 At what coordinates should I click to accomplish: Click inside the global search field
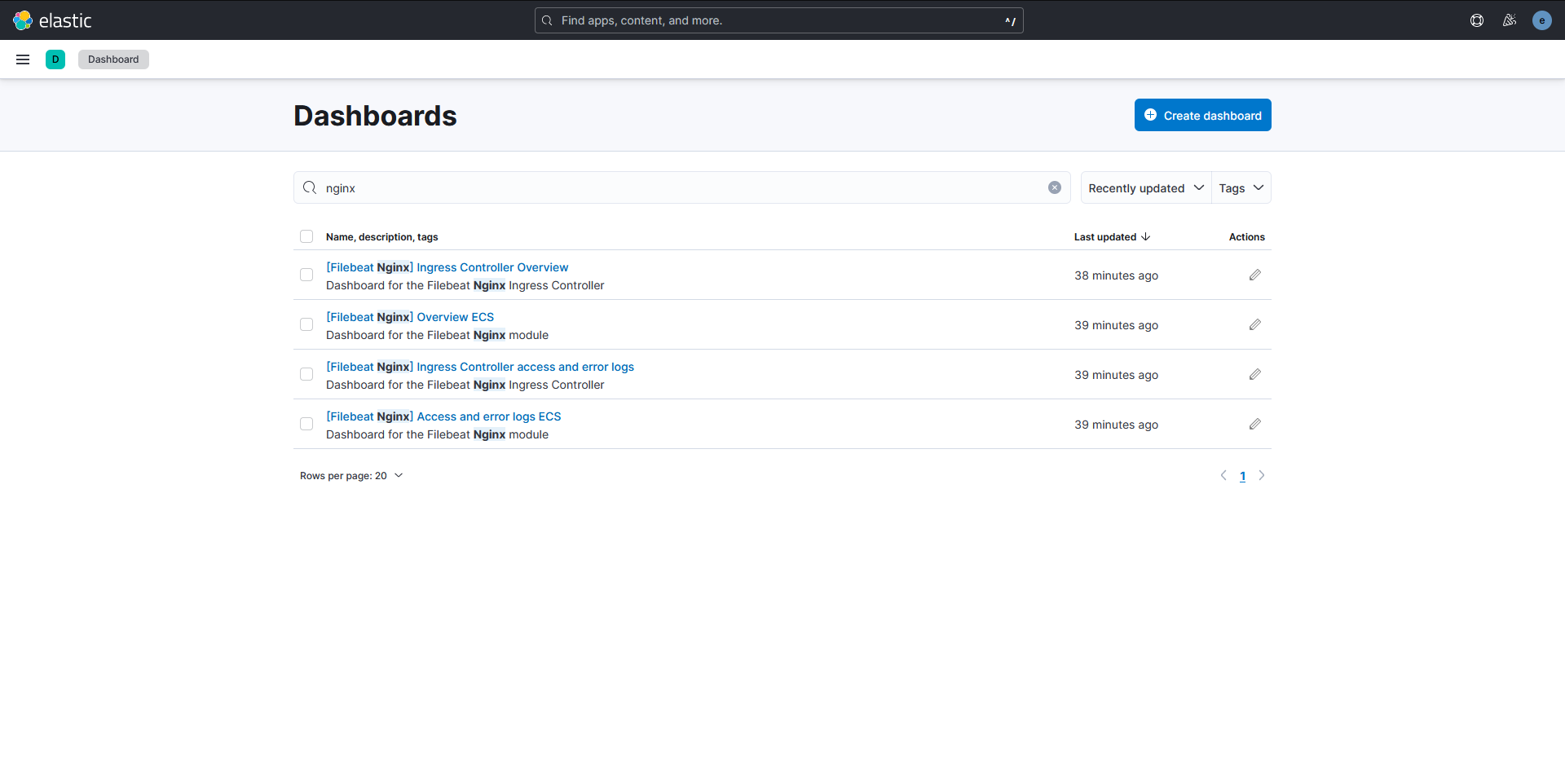778,20
